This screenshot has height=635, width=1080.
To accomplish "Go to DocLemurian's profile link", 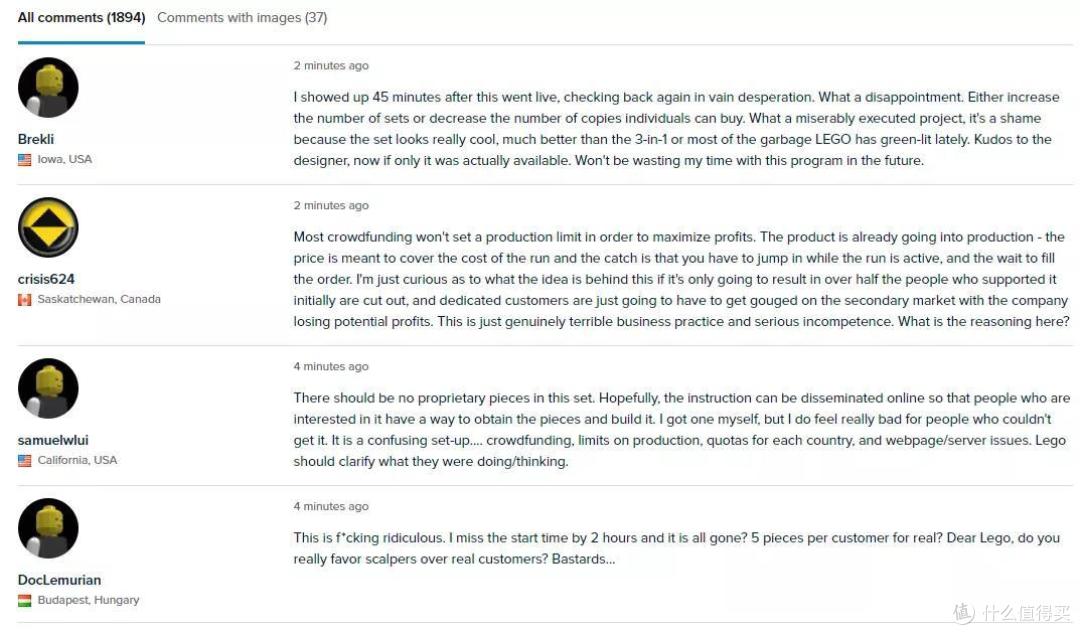I will (59, 580).
